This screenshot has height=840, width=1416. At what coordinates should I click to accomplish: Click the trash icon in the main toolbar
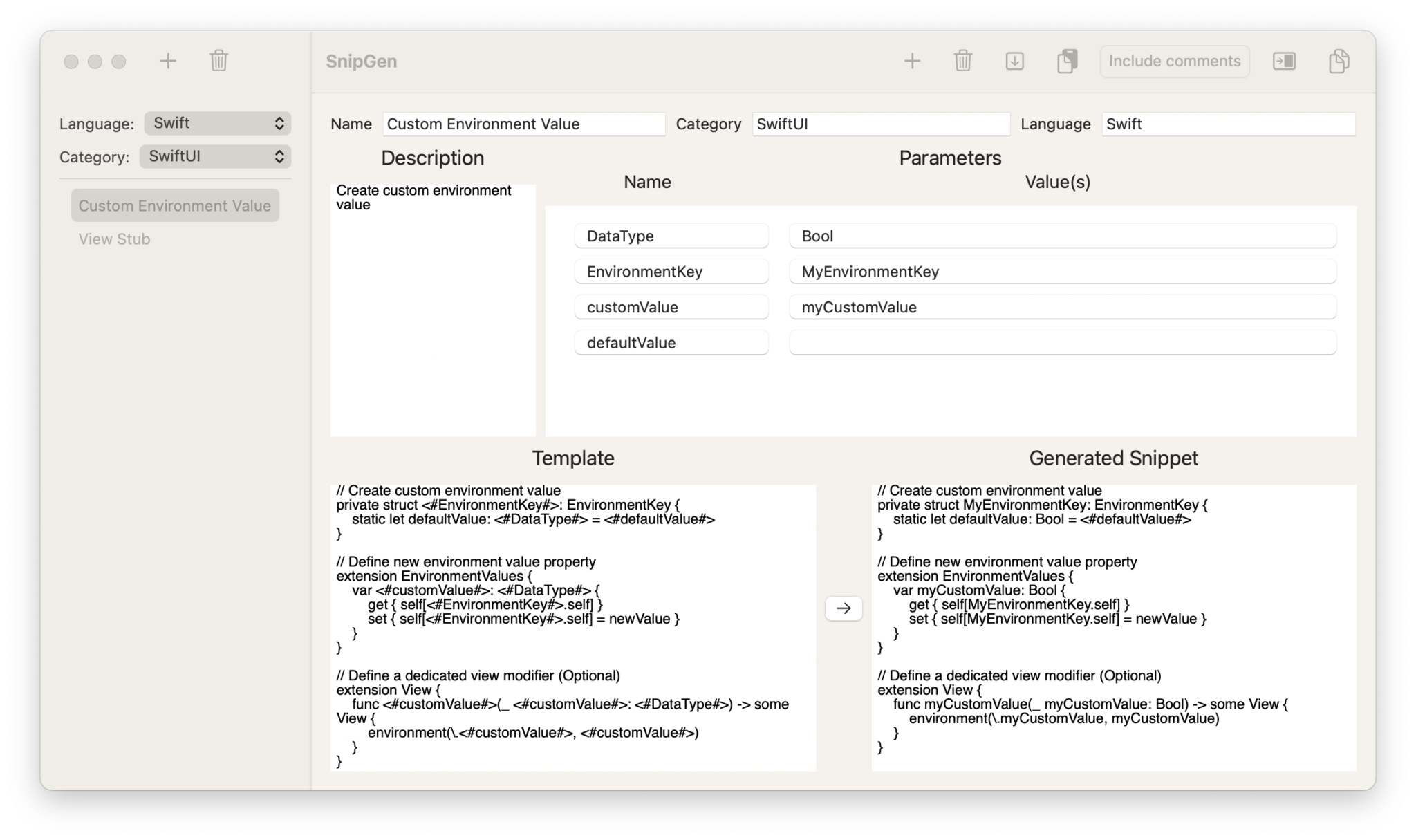962,61
